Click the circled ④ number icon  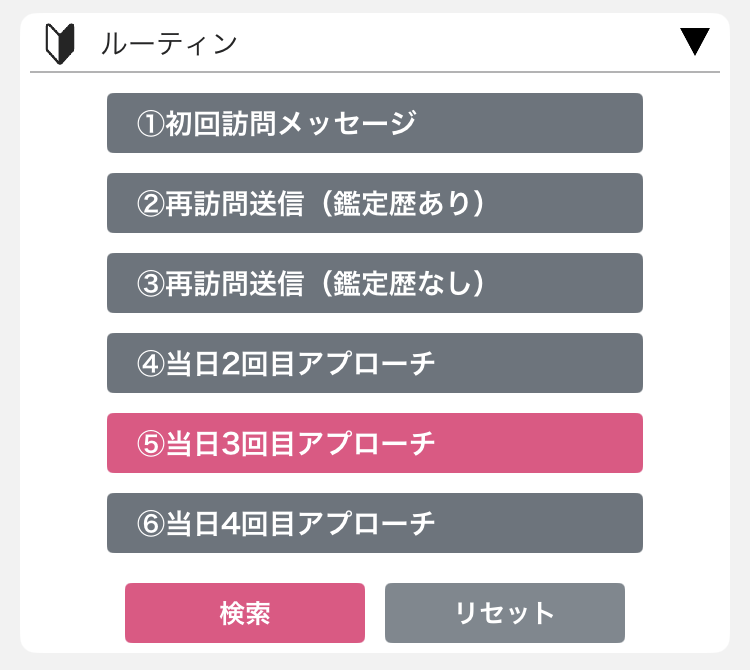[151, 363]
